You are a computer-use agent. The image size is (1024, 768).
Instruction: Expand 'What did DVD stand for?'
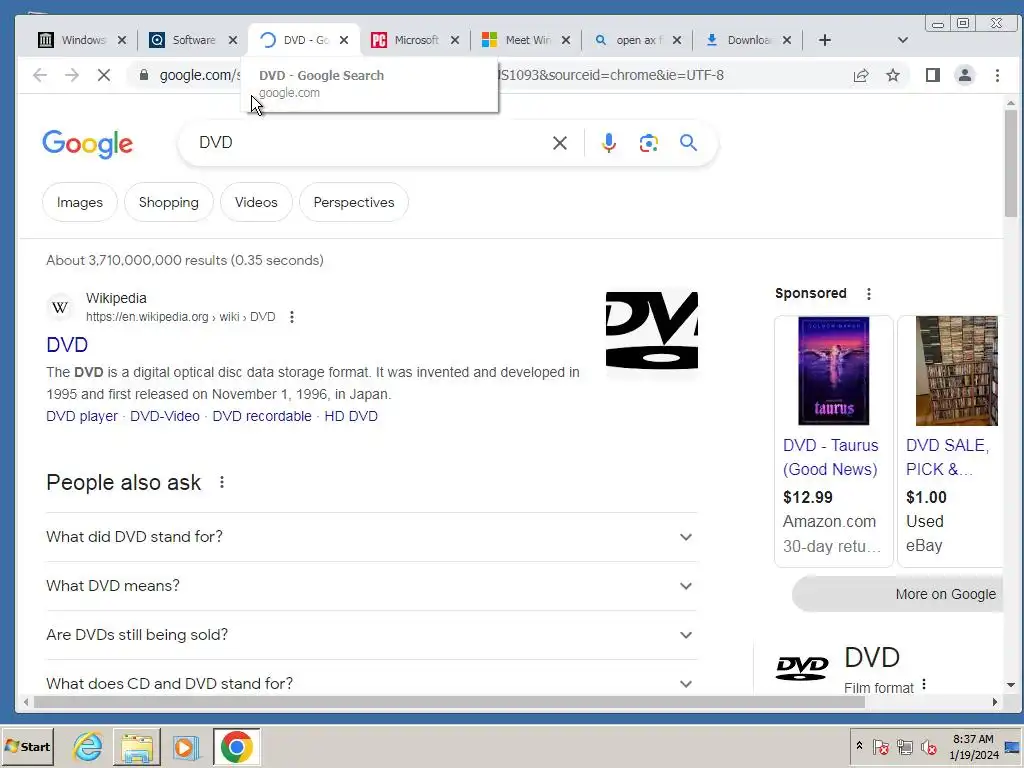pyautogui.click(x=372, y=537)
